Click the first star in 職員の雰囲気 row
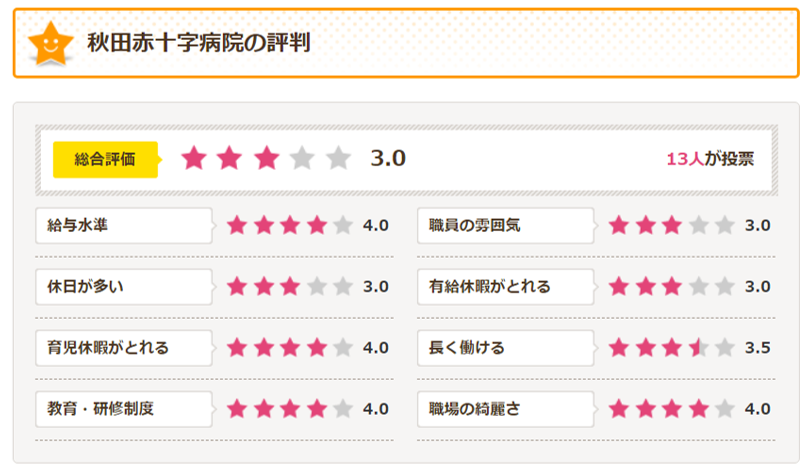This screenshot has height=470, width=812. tap(619, 225)
